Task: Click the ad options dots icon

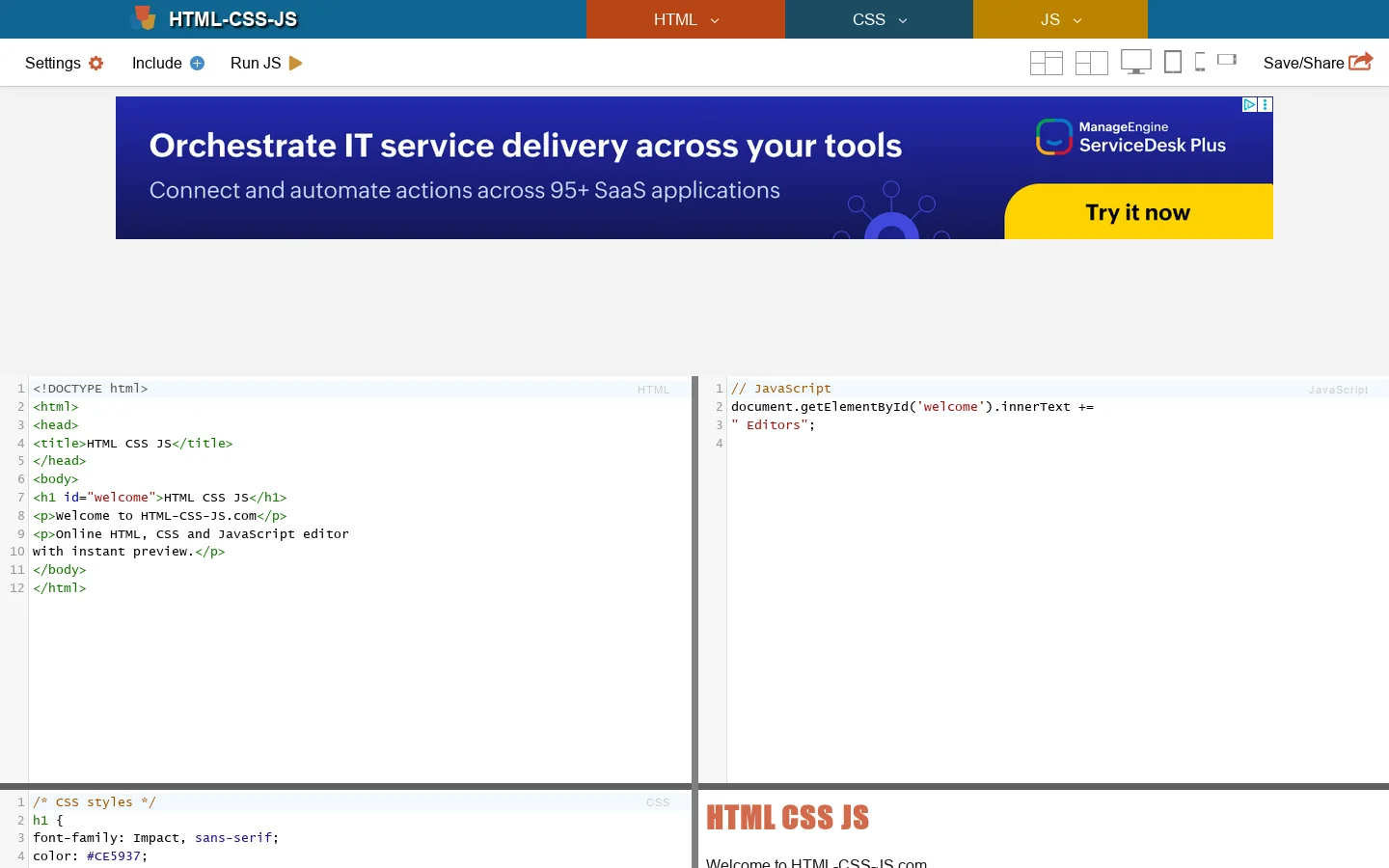Action: coord(1266,104)
